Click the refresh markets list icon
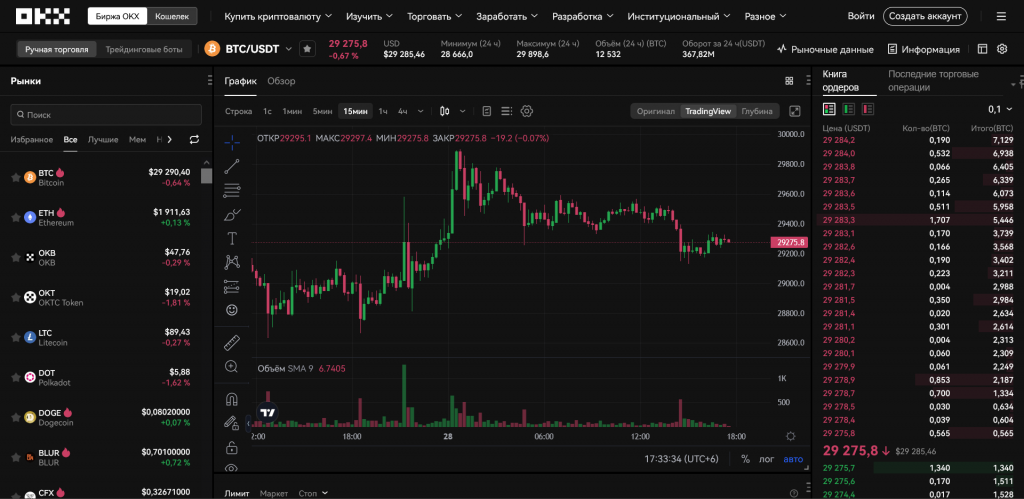 [x=194, y=139]
